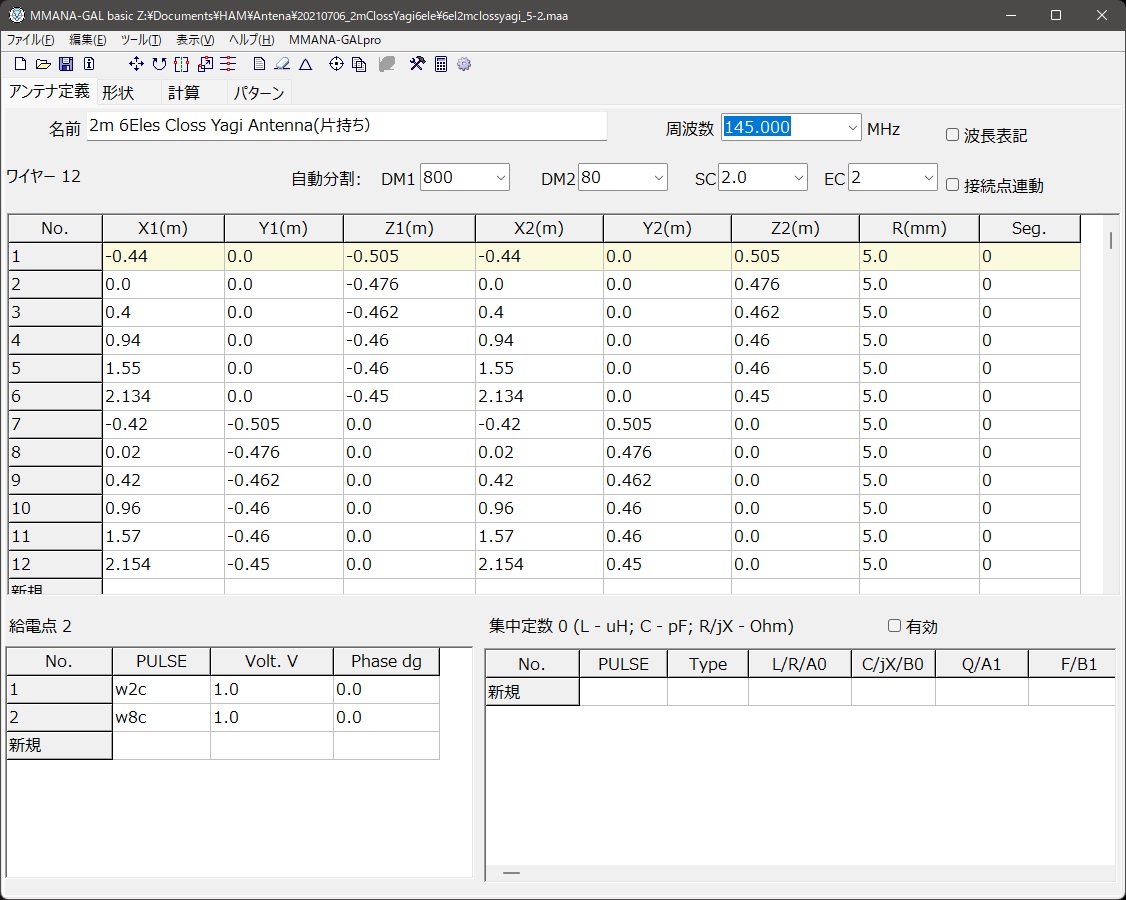Click the four-arrow Move icon

(136, 65)
